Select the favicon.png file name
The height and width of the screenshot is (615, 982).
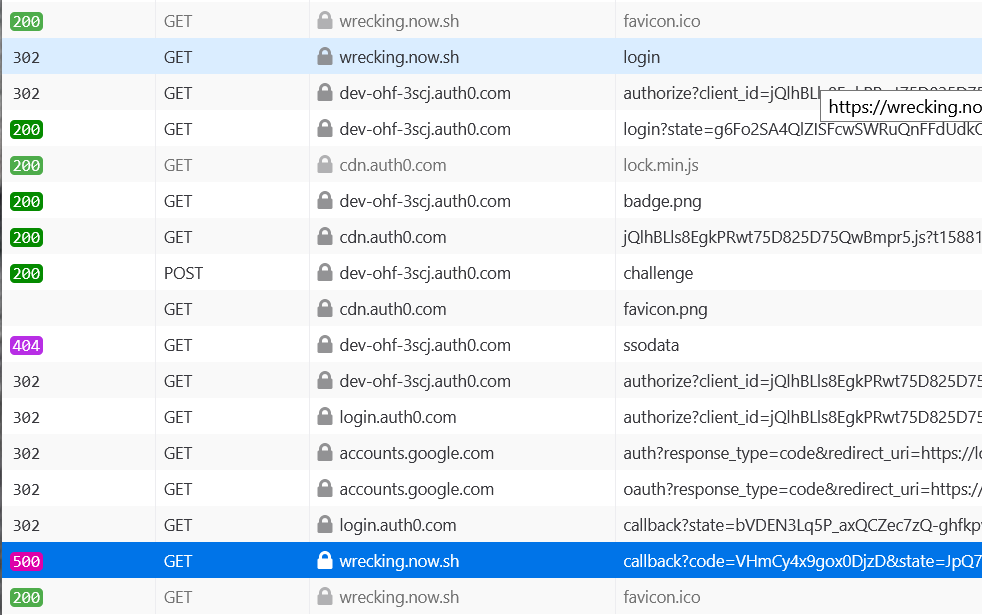665,309
